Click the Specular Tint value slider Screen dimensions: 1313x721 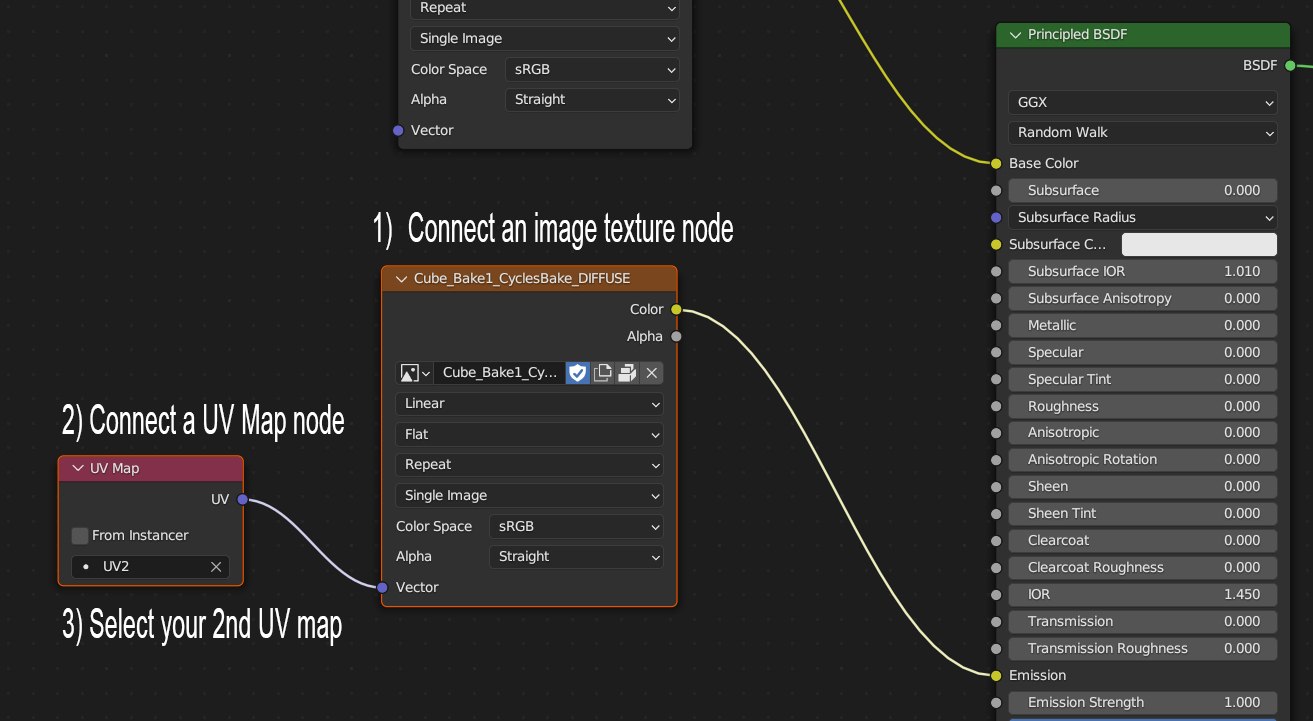(1143, 379)
